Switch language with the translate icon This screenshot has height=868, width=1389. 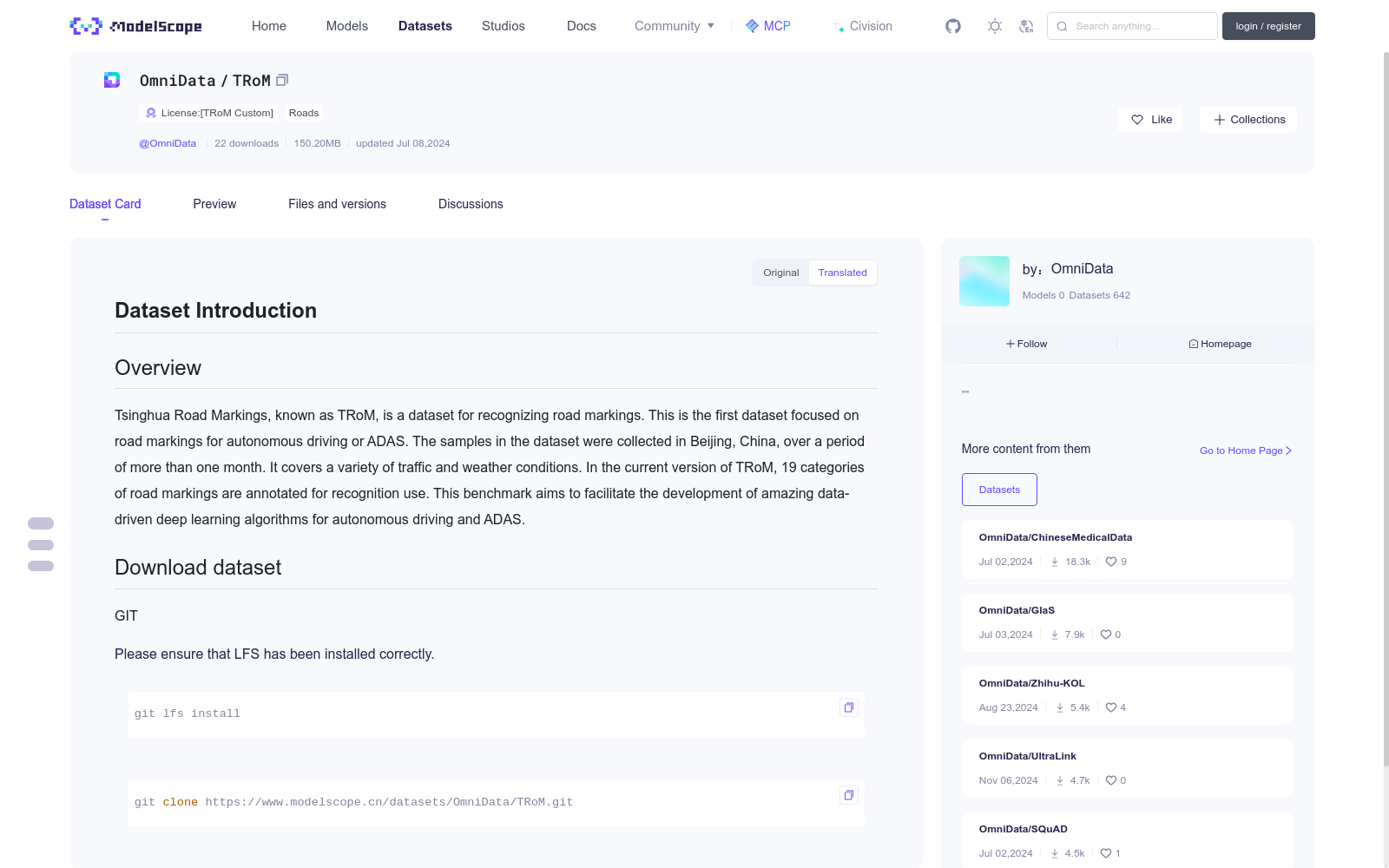tap(1026, 26)
